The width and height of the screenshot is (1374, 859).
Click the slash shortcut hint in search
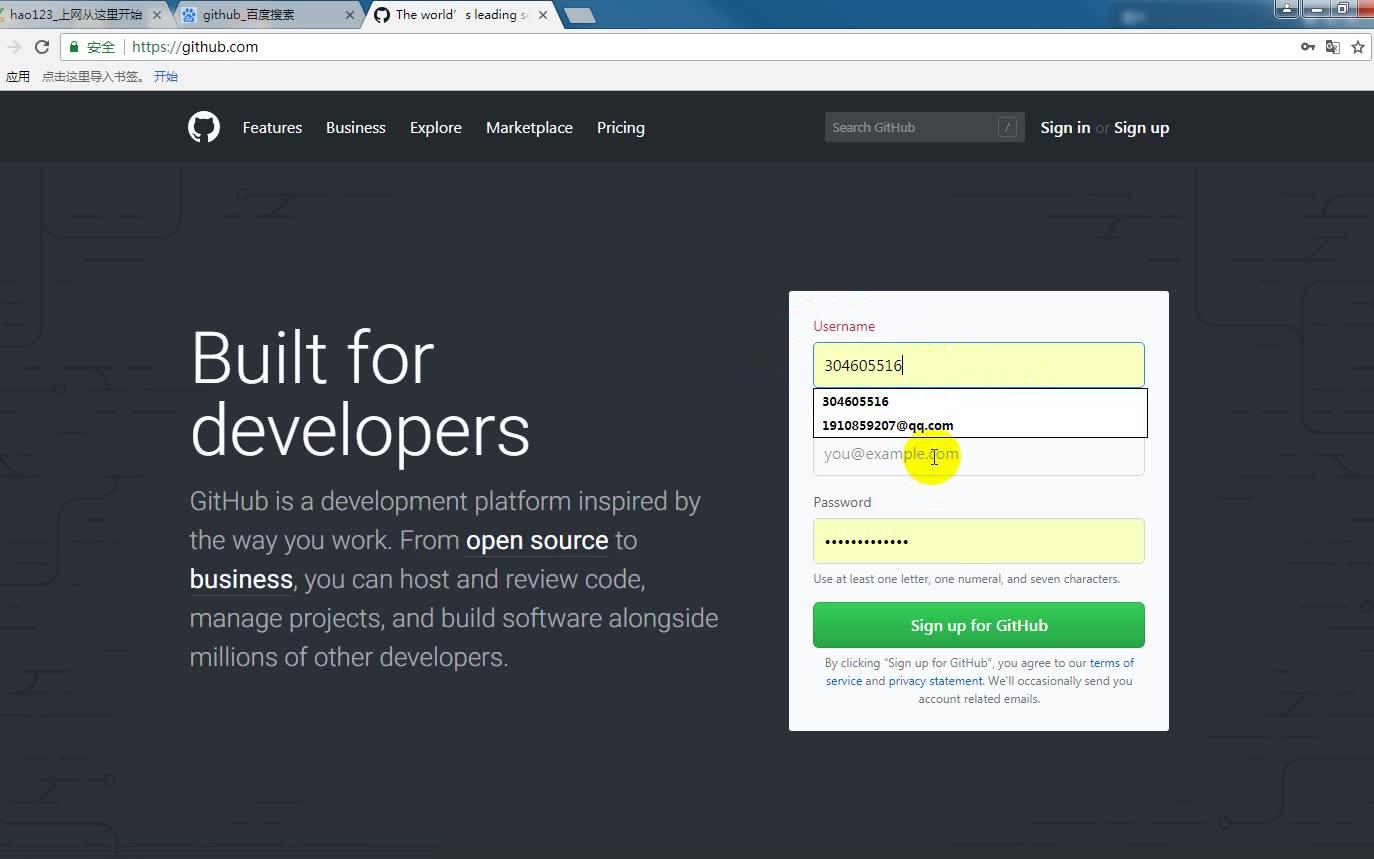pyautogui.click(x=1007, y=127)
